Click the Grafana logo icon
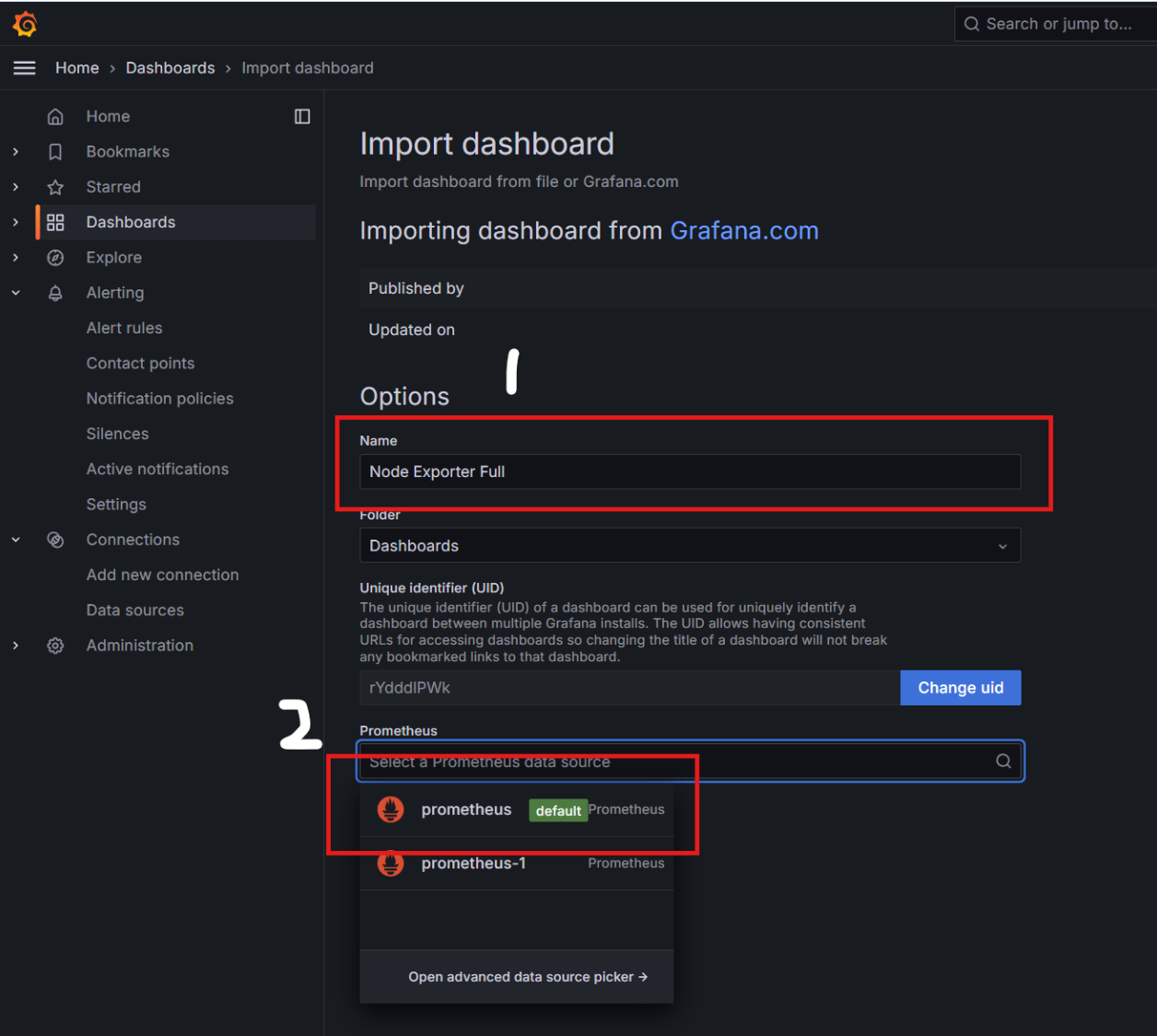 (25, 24)
